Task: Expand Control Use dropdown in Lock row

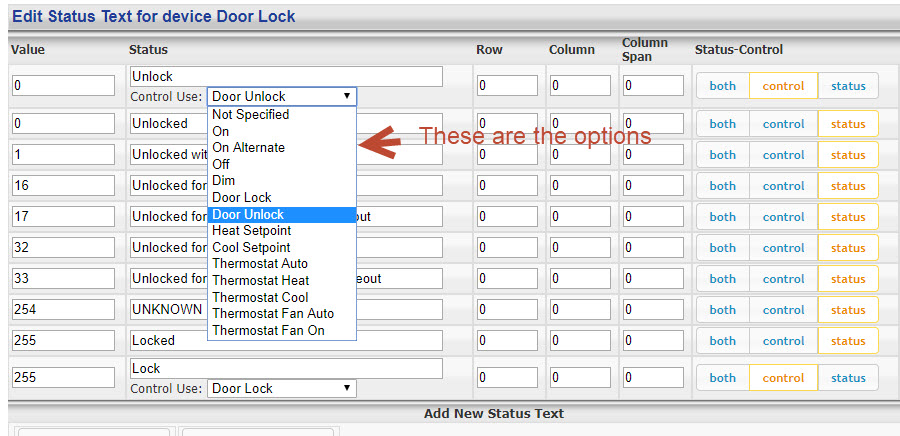Action: click(281, 388)
